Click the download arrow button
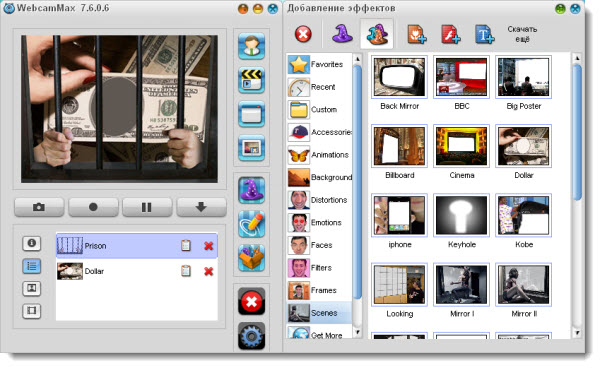The image size is (600, 368). click(201, 207)
